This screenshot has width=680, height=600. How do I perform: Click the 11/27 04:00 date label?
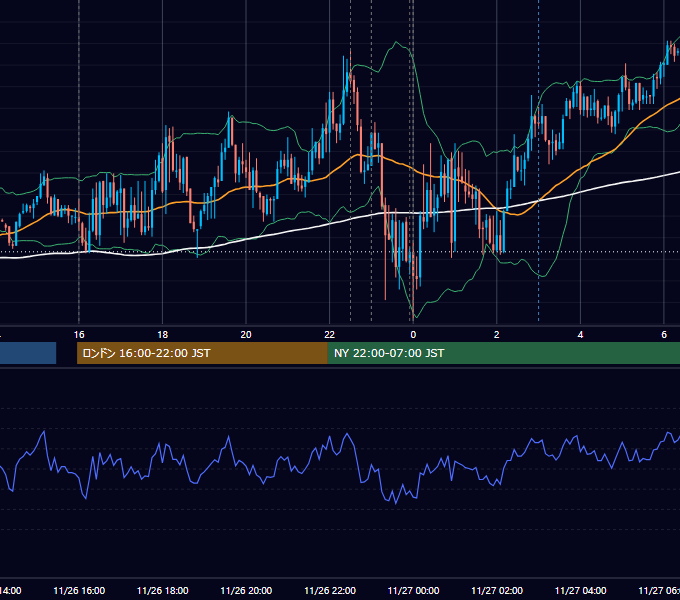click(581, 591)
